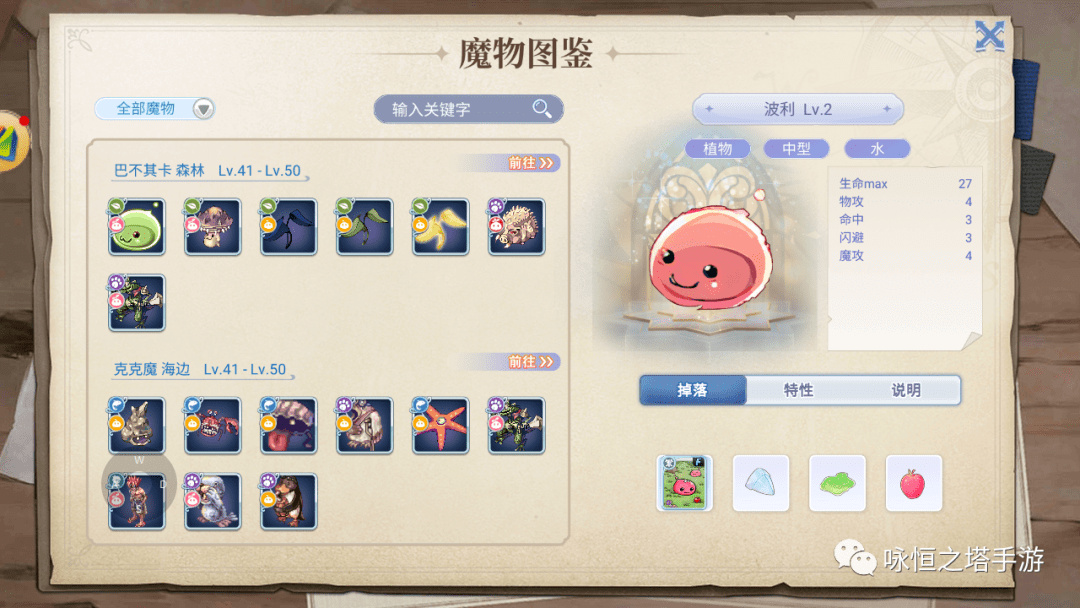Open the 全部魔物 filter dropdown
Viewport: 1080px width, 608px height.
tap(155, 109)
